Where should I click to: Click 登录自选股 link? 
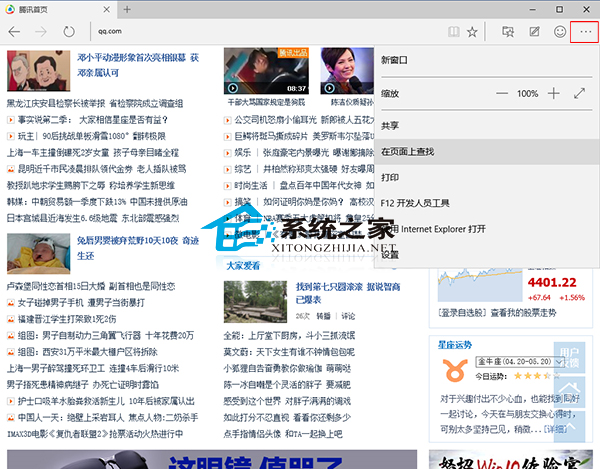[463, 313]
